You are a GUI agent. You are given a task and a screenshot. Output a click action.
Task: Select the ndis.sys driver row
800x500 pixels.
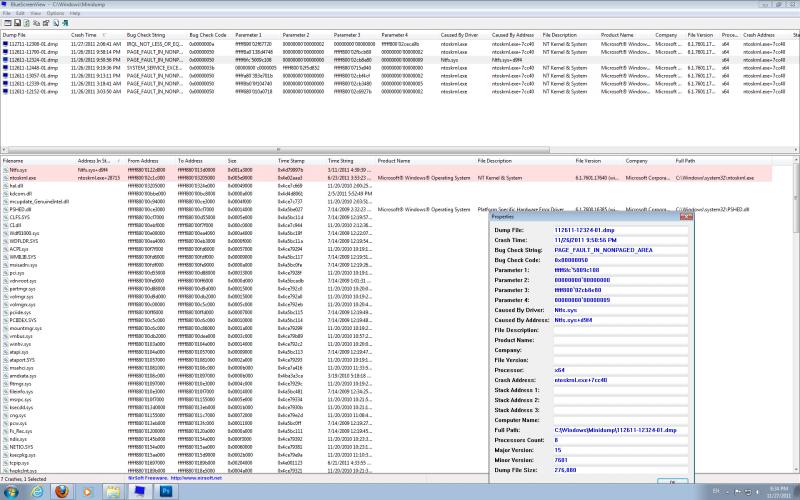point(244,439)
